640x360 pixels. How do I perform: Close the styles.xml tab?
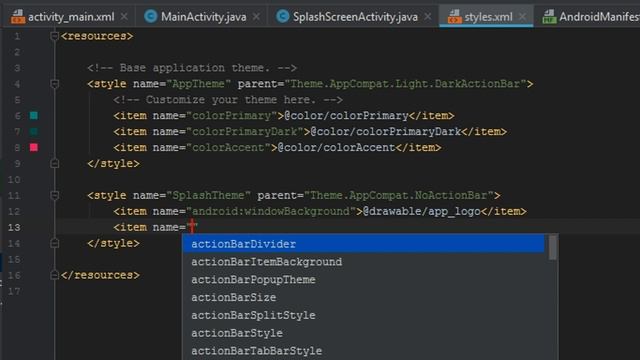coord(522,17)
